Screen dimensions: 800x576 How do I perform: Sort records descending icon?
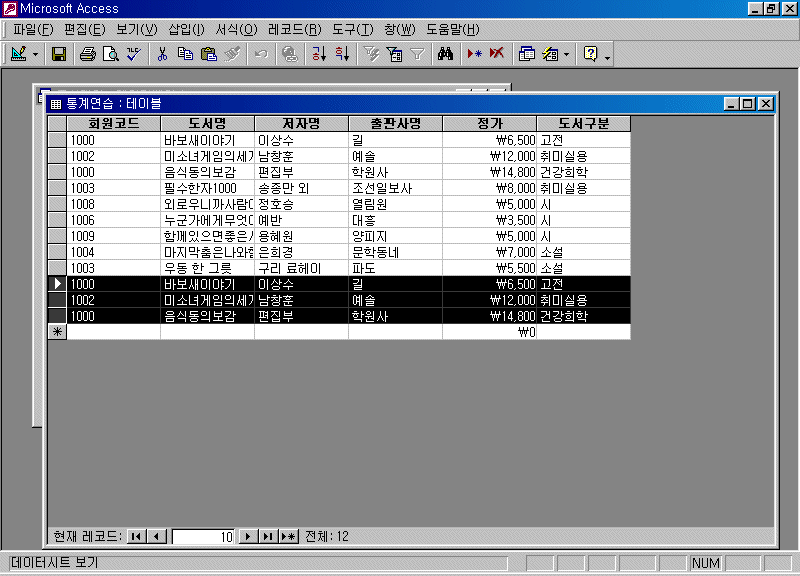342,54
